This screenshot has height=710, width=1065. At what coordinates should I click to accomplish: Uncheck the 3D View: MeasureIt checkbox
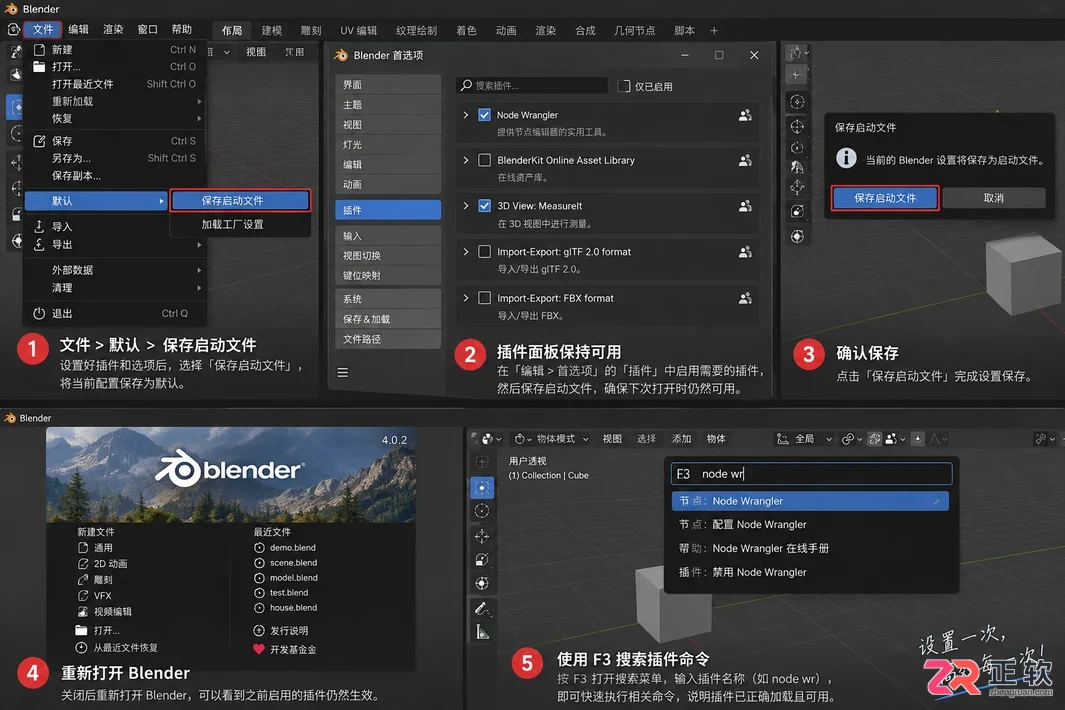click(484, 206)
